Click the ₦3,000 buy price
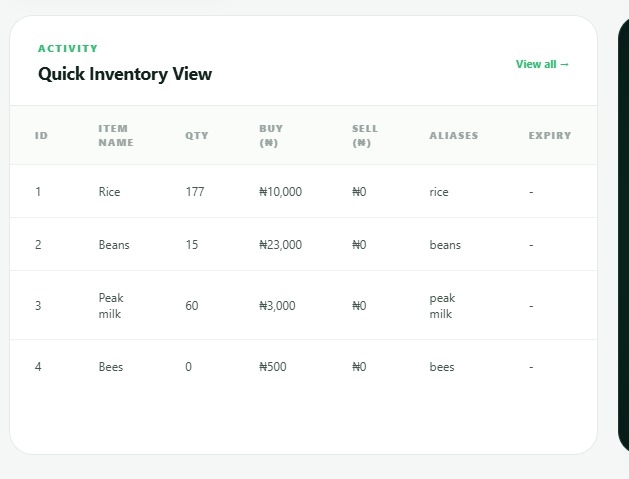 pyautogui.click(x=277, y=306)
